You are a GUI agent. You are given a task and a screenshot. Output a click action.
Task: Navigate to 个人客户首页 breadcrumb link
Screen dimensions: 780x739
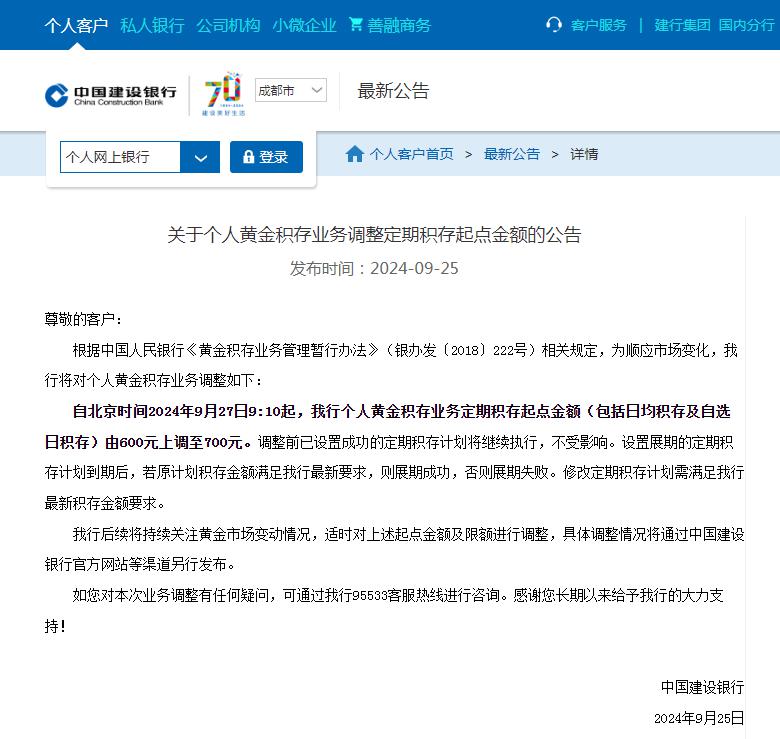tap(411, 154)
